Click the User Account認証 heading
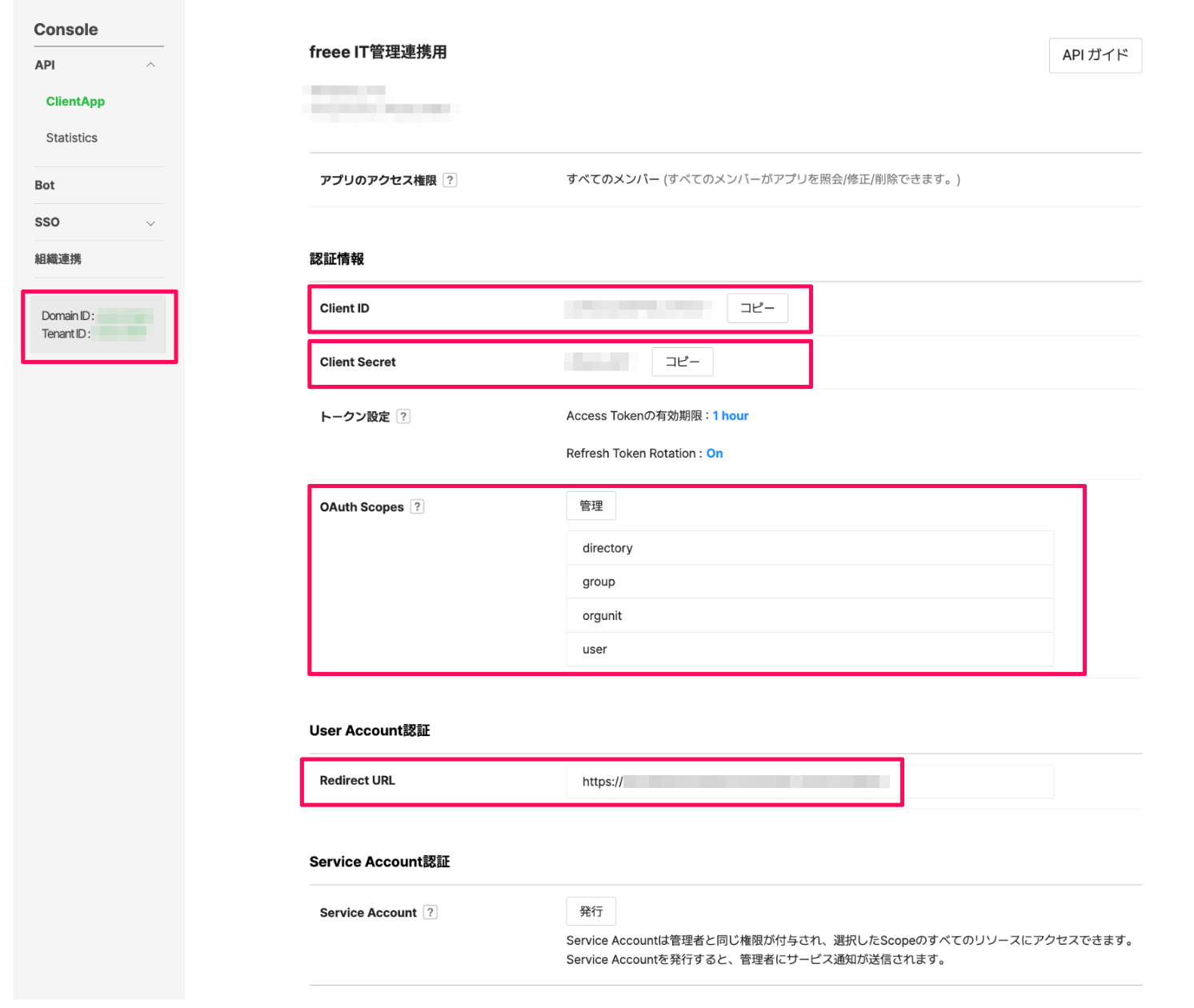Image resolution: width=1194 pixels, height=1008 pixels. pyautogui.click(x=370, y=730)
